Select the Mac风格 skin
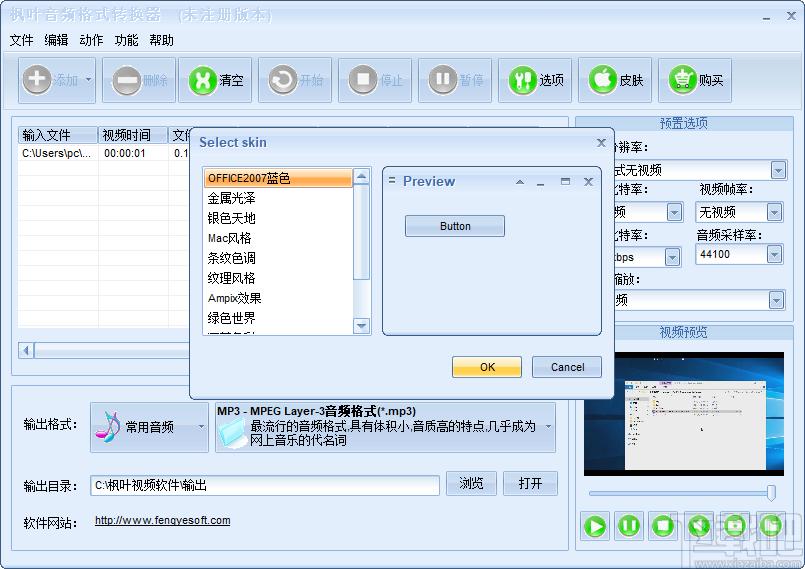This screenshot has height=569, width=805. (x=278, y=238)
